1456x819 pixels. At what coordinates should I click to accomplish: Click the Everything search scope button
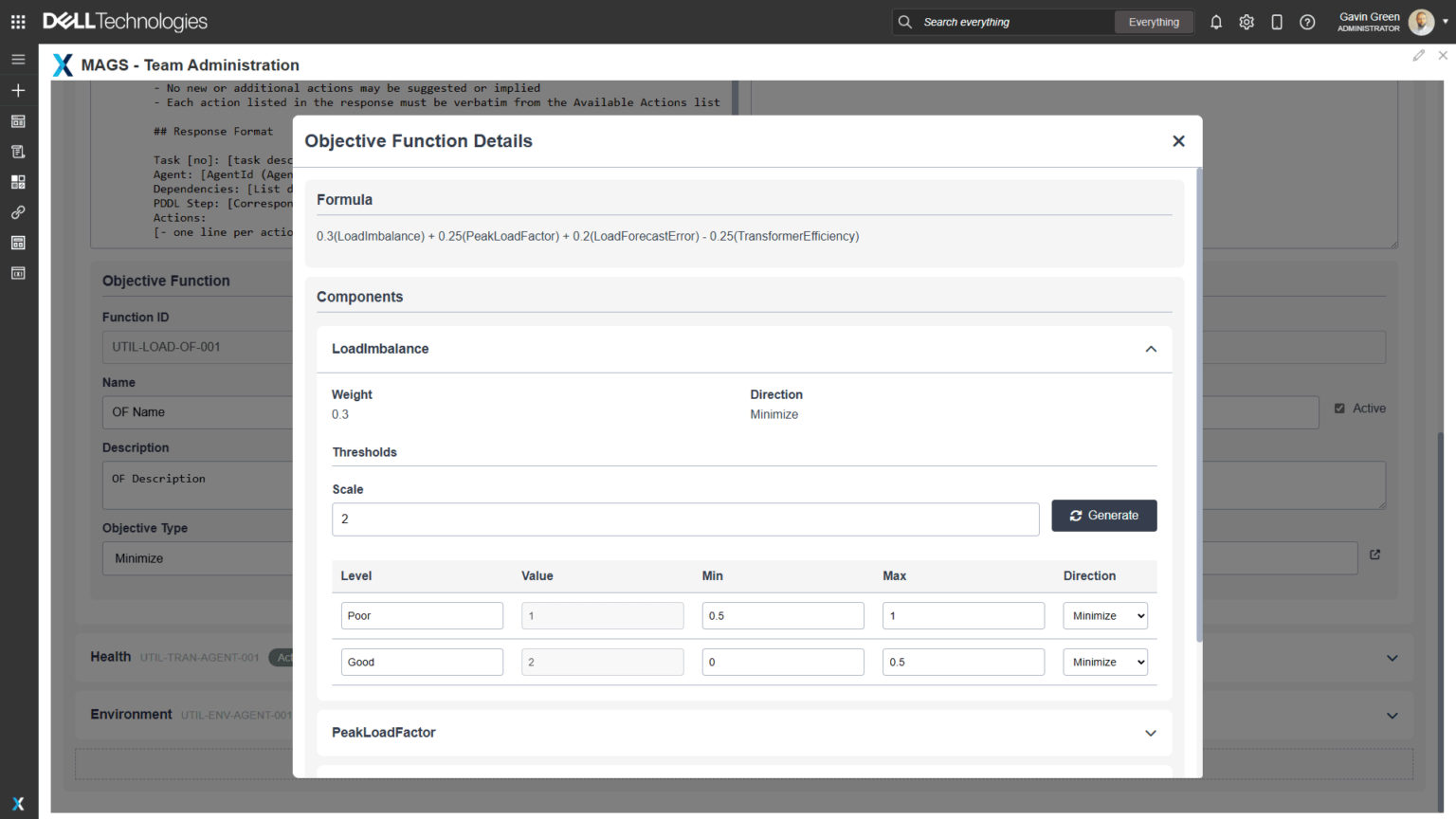tap(1154, 22)
